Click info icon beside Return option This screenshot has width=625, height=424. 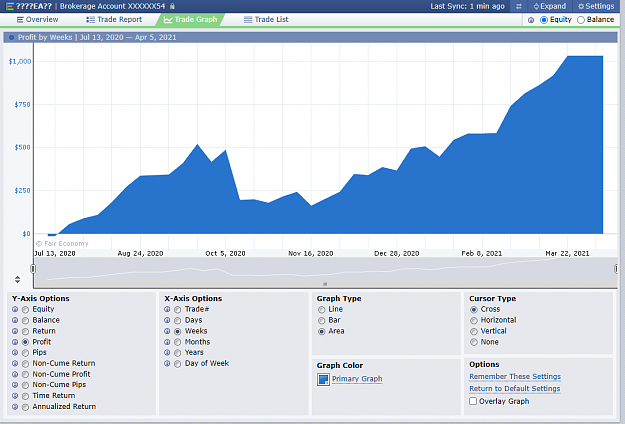tap(15, 331)
